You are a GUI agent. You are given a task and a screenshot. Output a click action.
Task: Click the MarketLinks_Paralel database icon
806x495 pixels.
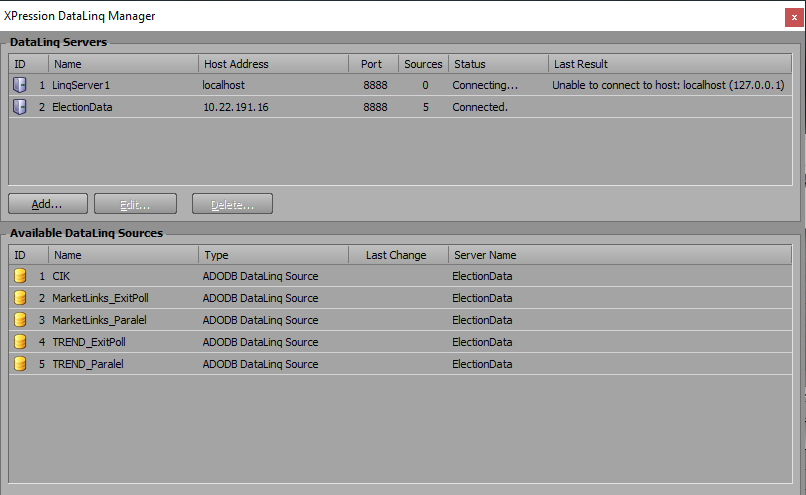tap(20, 320)
